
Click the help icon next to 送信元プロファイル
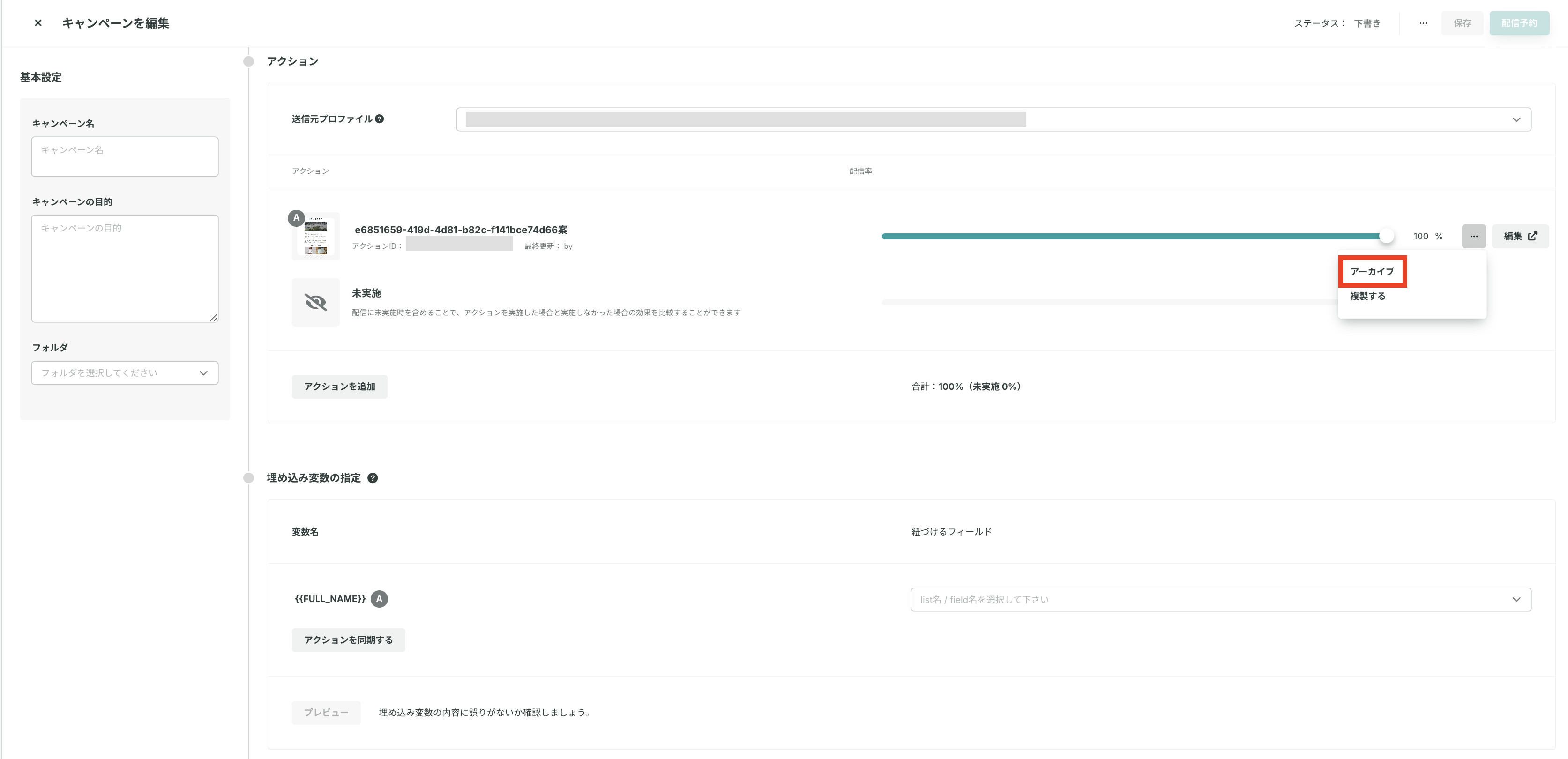(x=379, y=119)
